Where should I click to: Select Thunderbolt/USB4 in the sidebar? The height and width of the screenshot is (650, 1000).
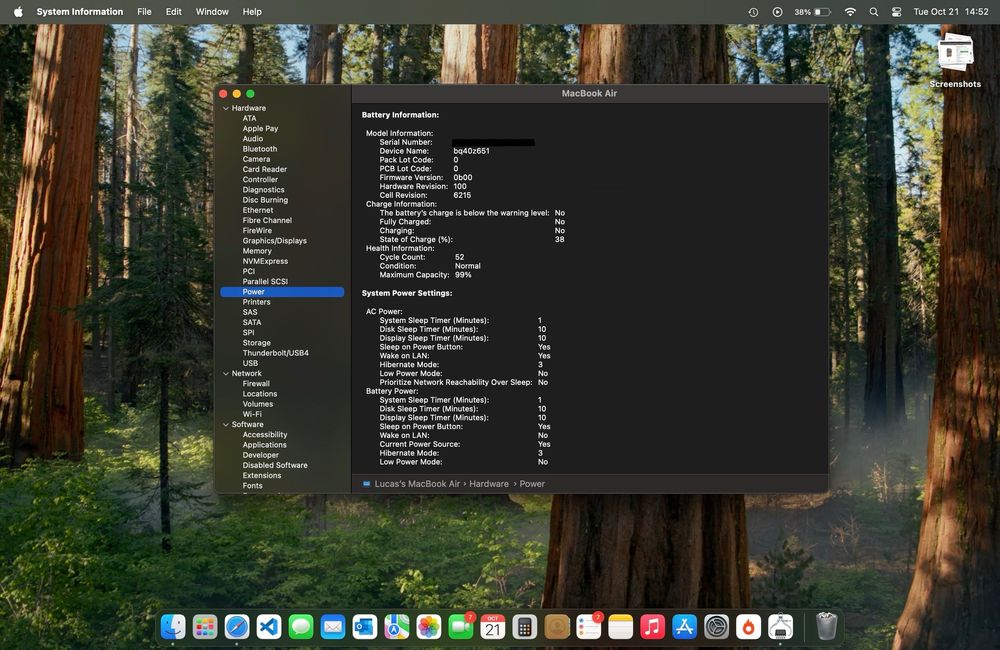(276, 353)
